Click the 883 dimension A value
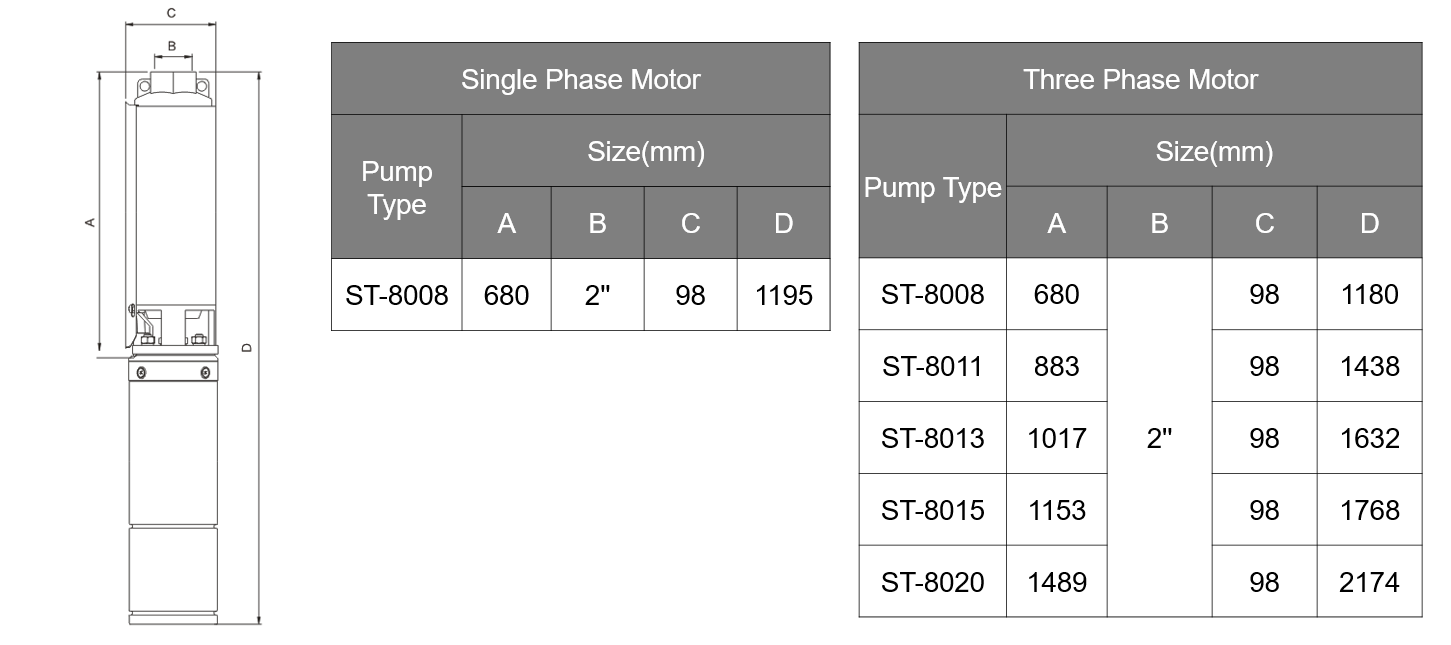Screen dimensions: 1451x645 1057,366
